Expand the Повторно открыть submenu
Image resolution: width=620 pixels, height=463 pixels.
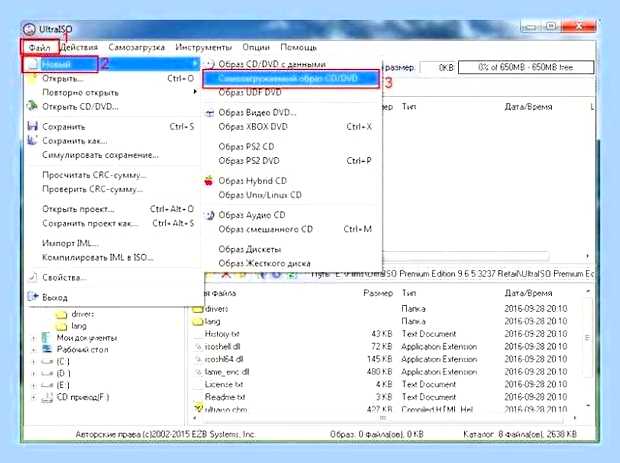pyautogui.click(x=113, y=93)
